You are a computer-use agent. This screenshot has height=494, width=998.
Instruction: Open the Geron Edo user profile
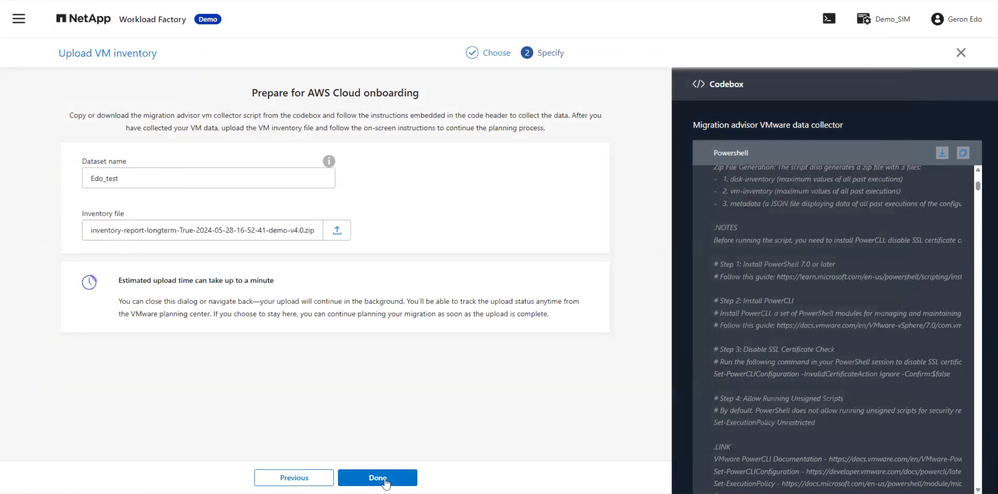coord(958,19)
